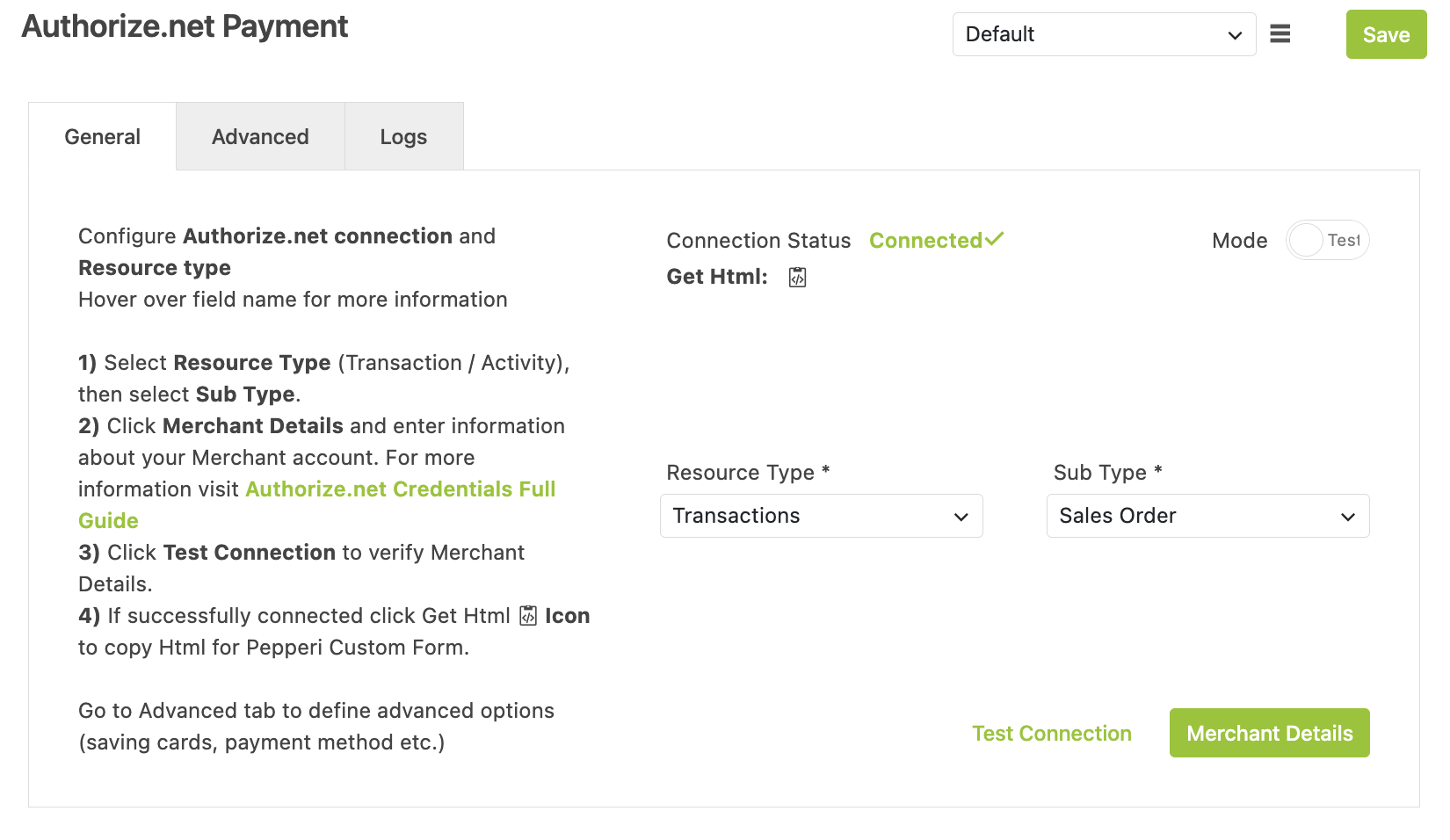Screen dimensions: 1450x840
Task: Open the Authorize.net Credentials Full Guide link
Action: coord(316,504)
